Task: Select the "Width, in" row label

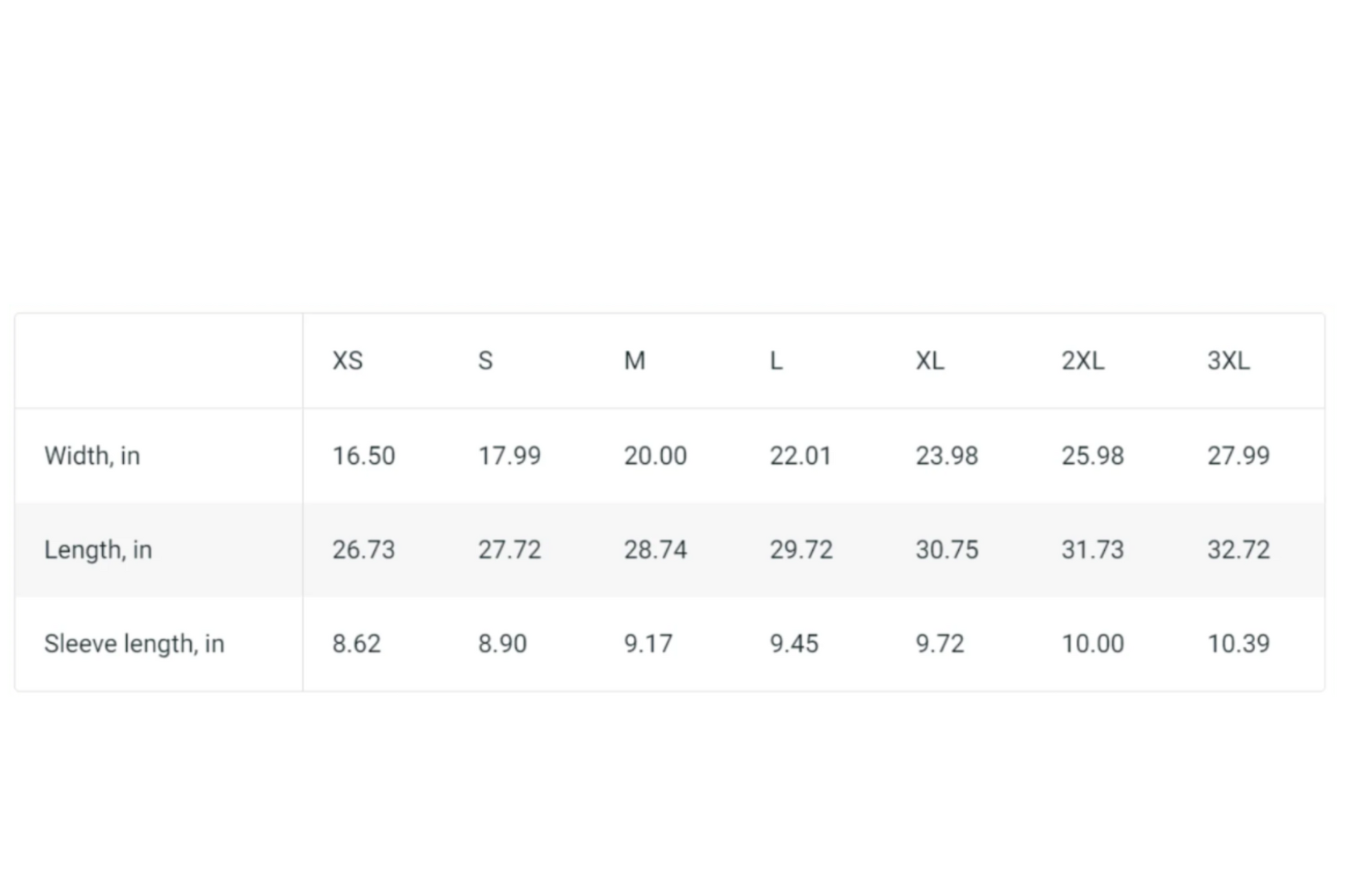Action: pos(92,456)
